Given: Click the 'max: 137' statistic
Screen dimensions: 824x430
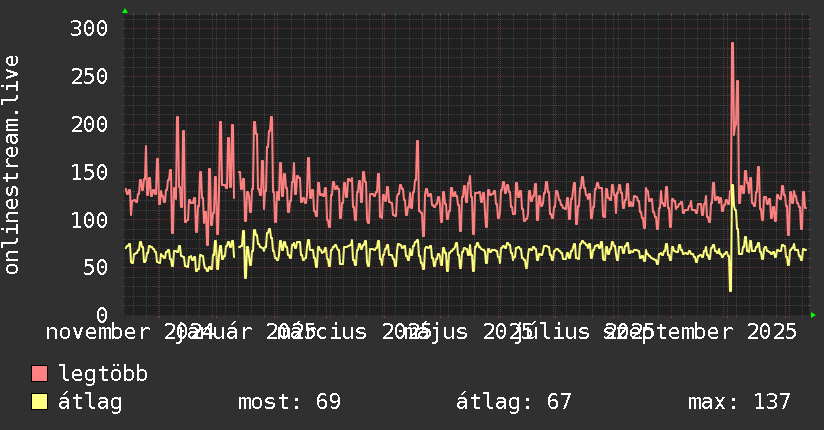Looking at the screenshot, I should tap(739, 402).
